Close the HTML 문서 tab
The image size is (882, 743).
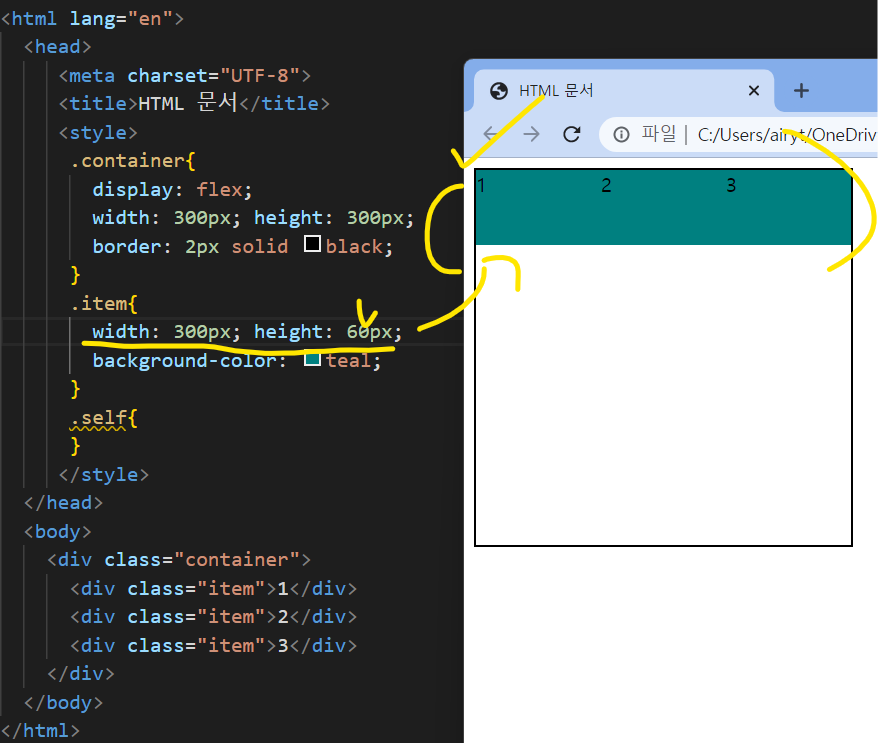click(x=754, y=91)
